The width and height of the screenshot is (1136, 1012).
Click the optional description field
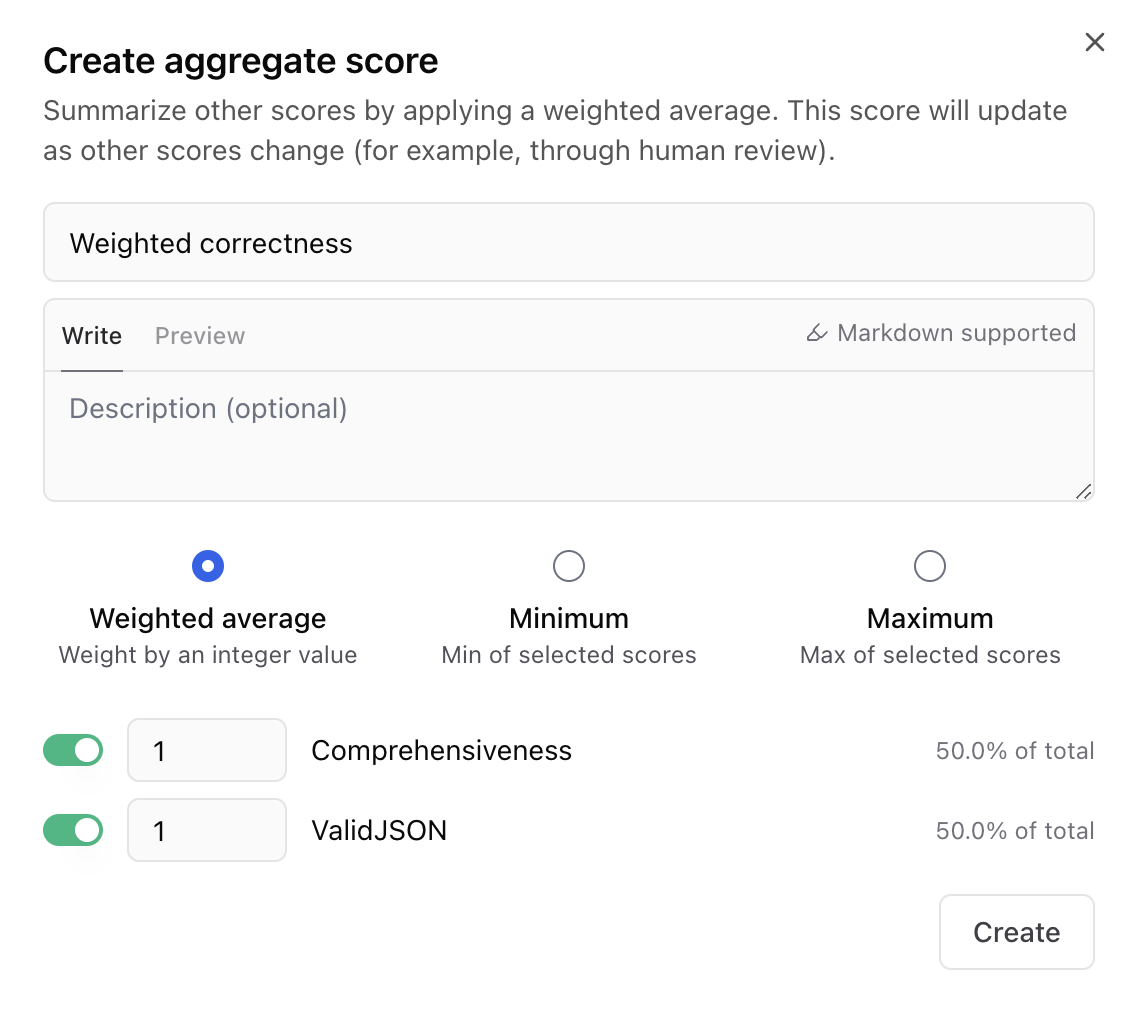(x=568, y=430)
